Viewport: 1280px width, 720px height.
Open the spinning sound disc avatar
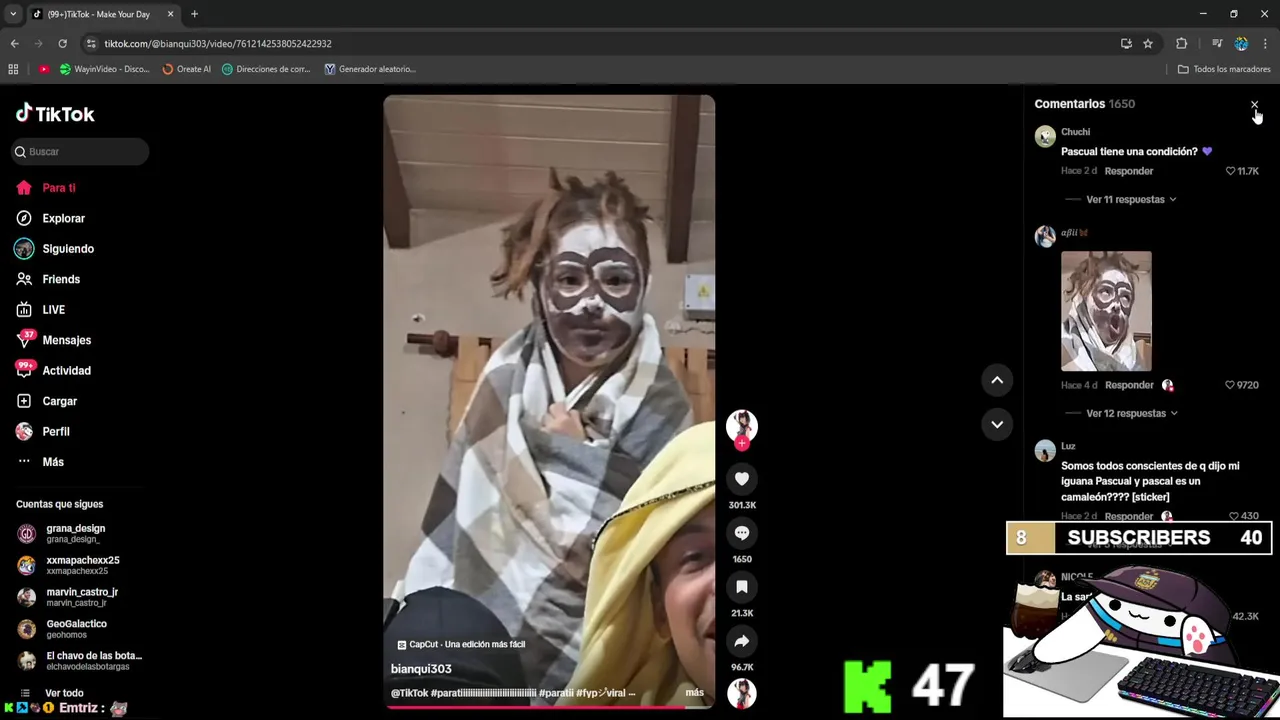tap(742, 693)
